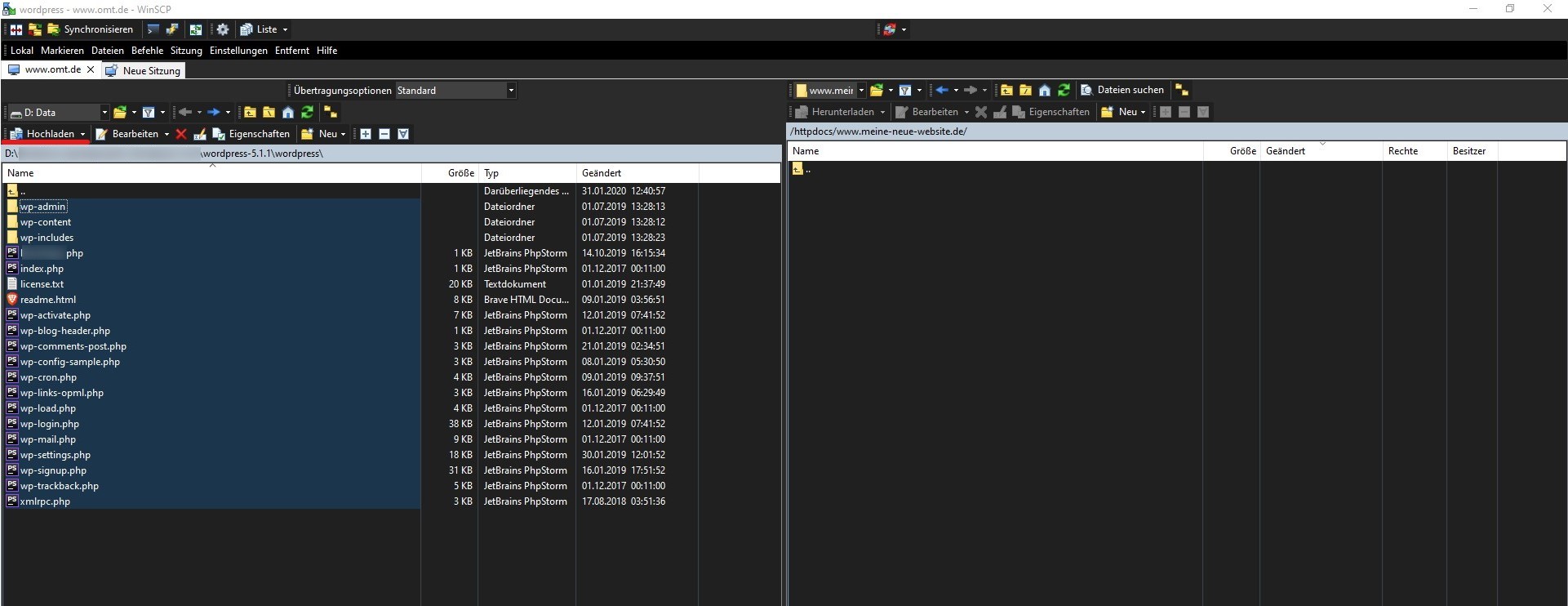Go to local parent directory icon
1568x606 pixels.
[x=250, y=112]
